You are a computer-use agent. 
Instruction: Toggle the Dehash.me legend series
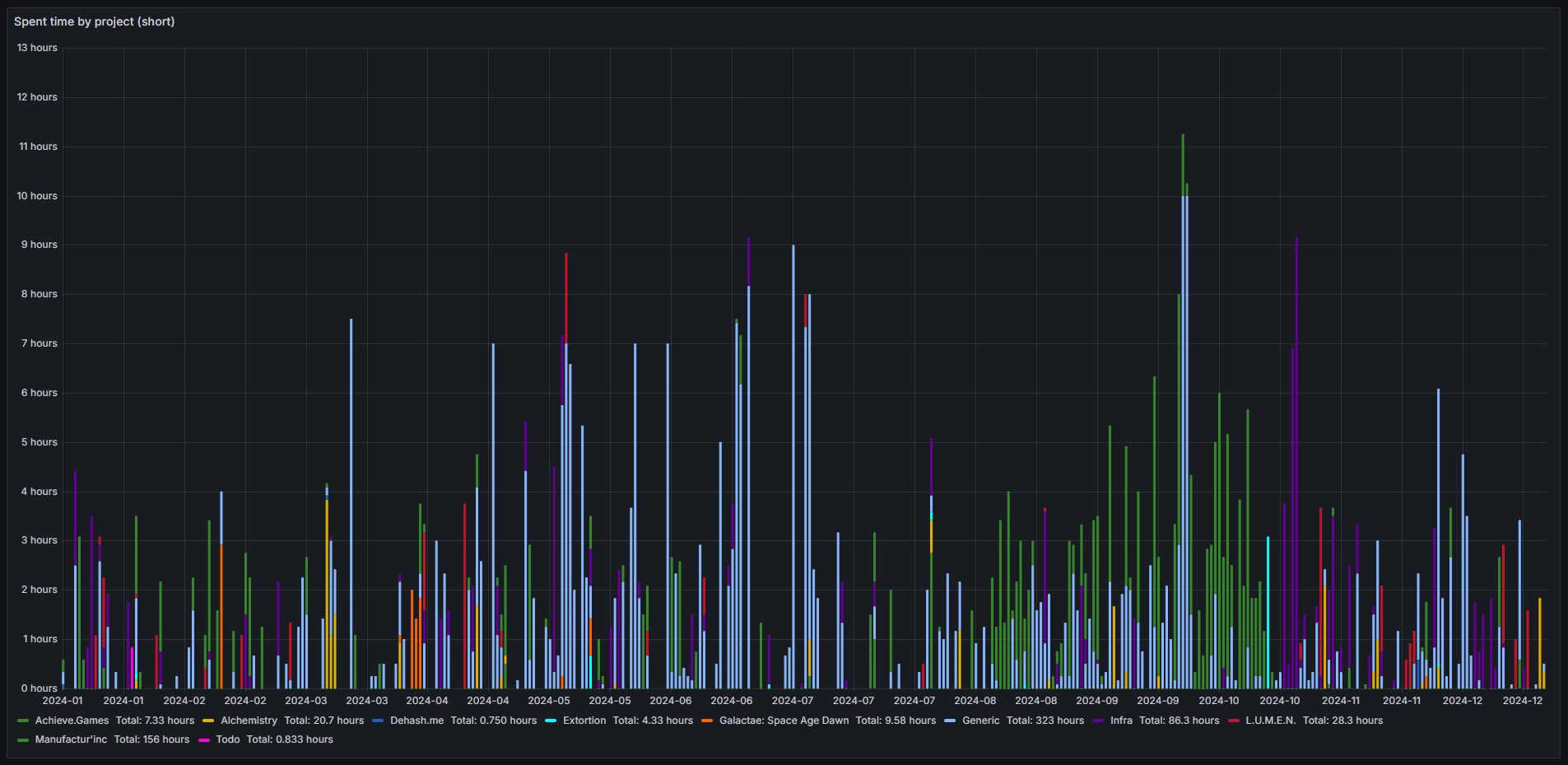click(x=416, y=721)
